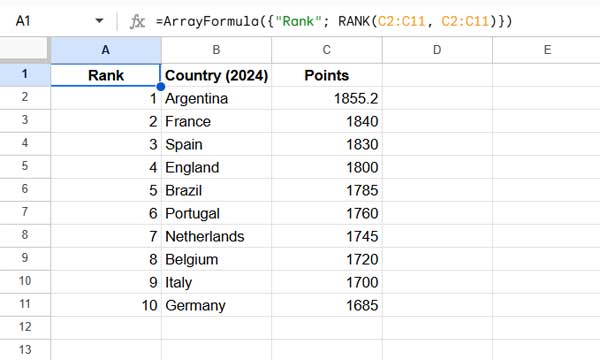Select the Germany cell

(x=216, y=305)
